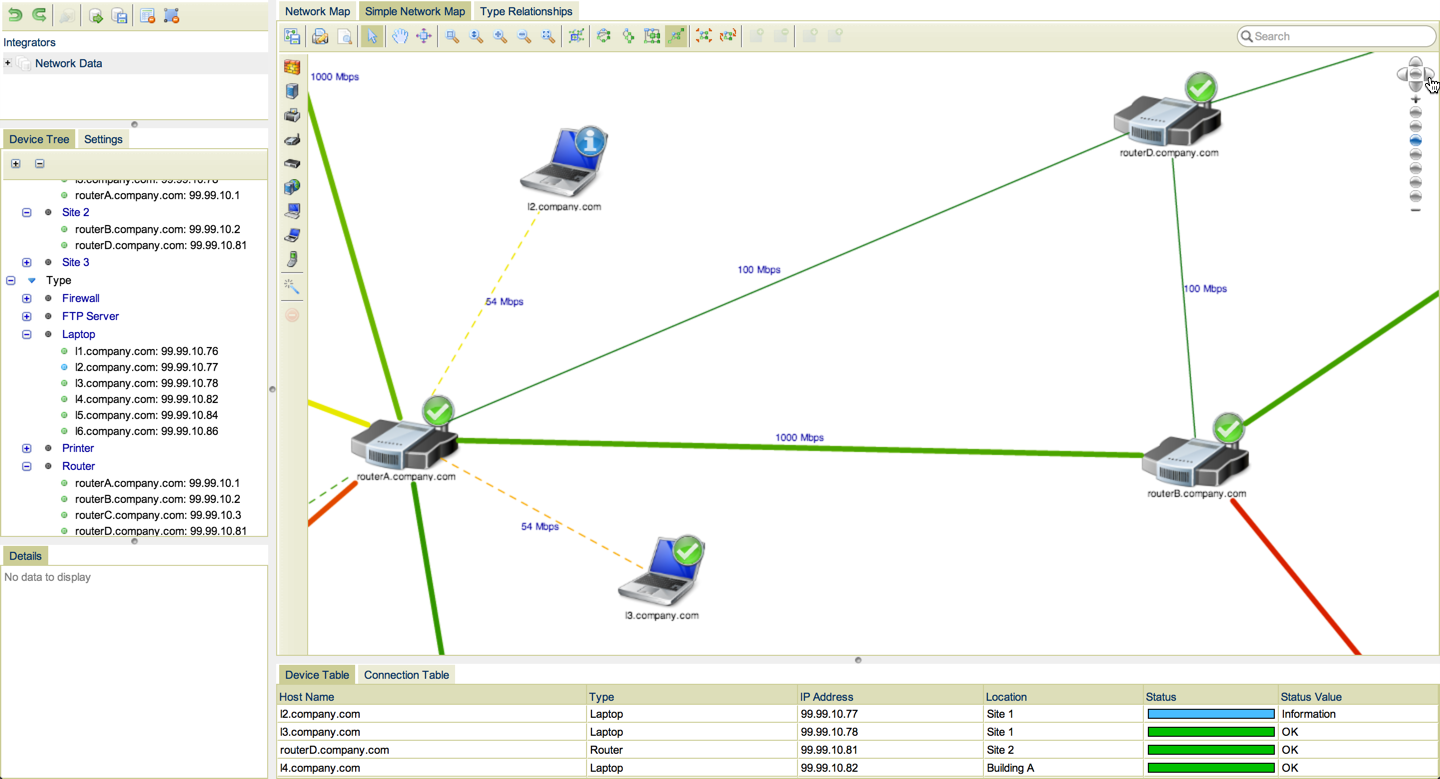Viewport: 1440px width, 779px height.
Task: Click the print map icon
Action: pos(320,36)
